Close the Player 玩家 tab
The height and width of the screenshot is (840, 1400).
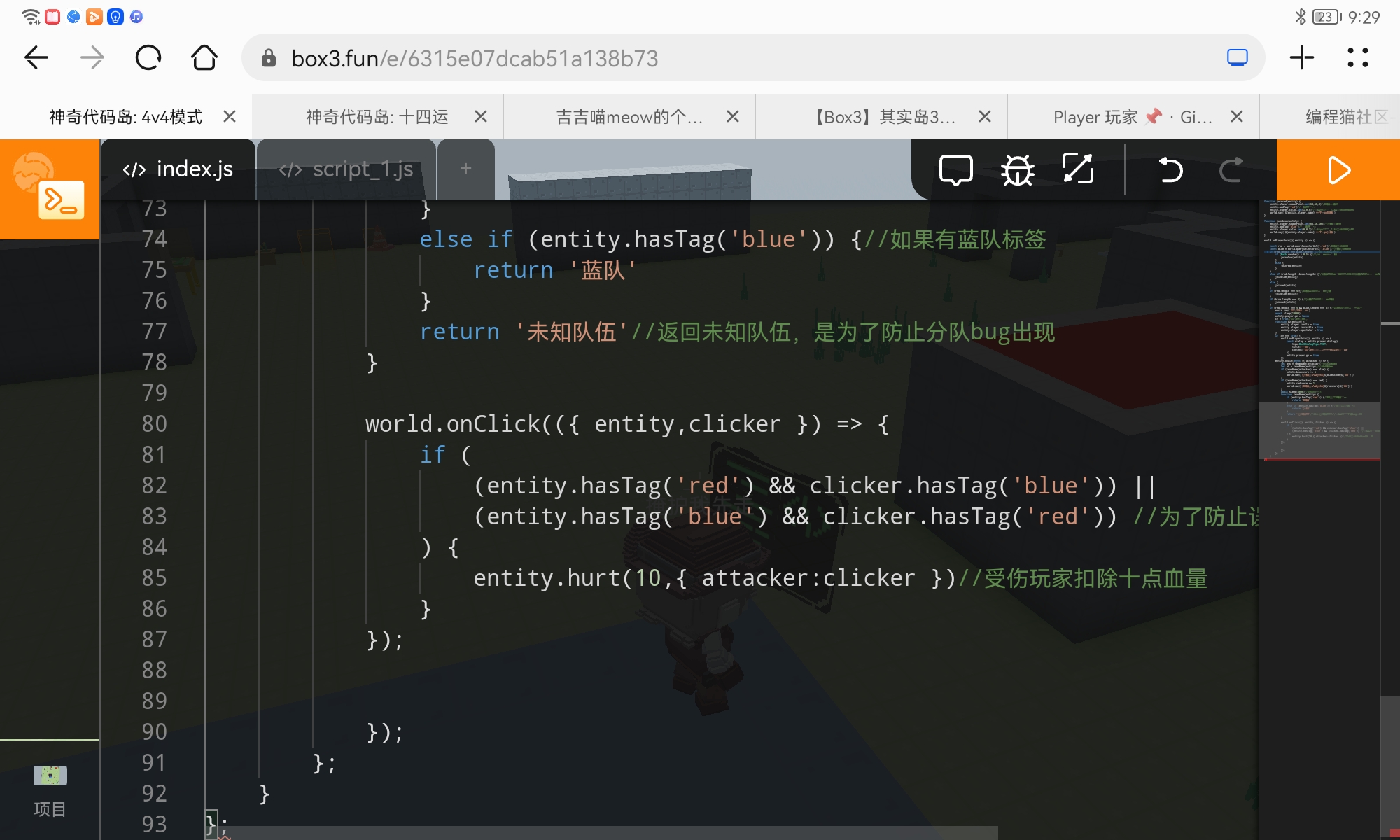pyautogui.click(x=1237, y=117)
